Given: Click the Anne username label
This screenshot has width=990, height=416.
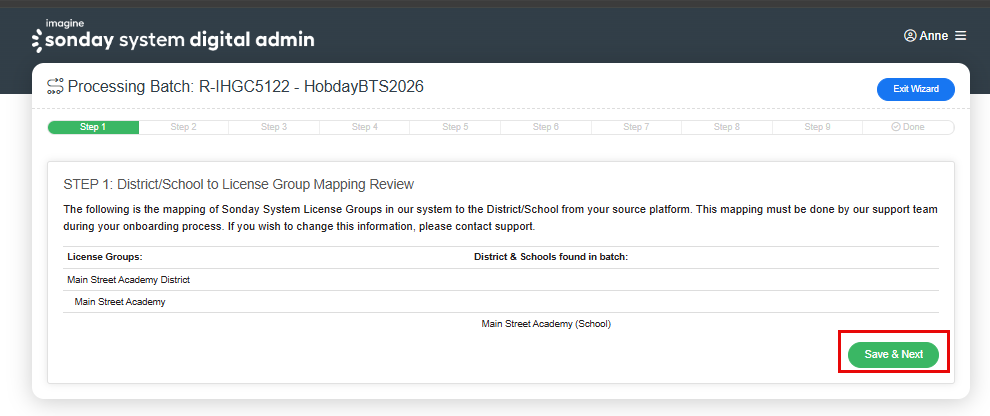Looking at the screenshot, I should coord(933,36).
